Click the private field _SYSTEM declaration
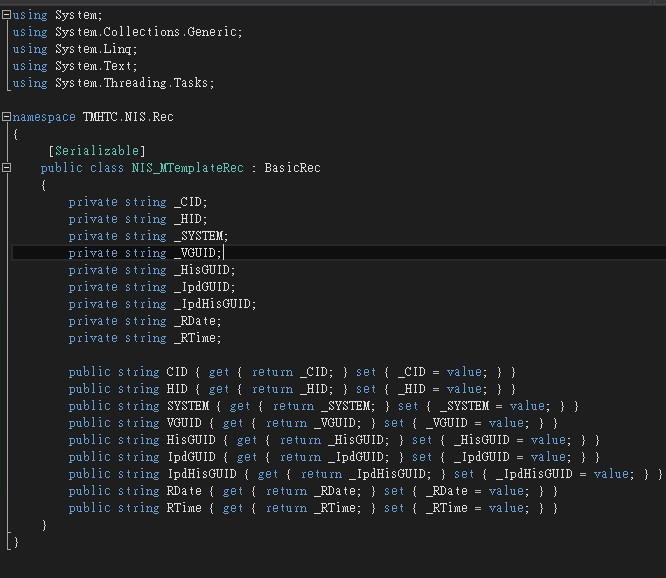This screenshot has height=578, width=666. (148, 236)
